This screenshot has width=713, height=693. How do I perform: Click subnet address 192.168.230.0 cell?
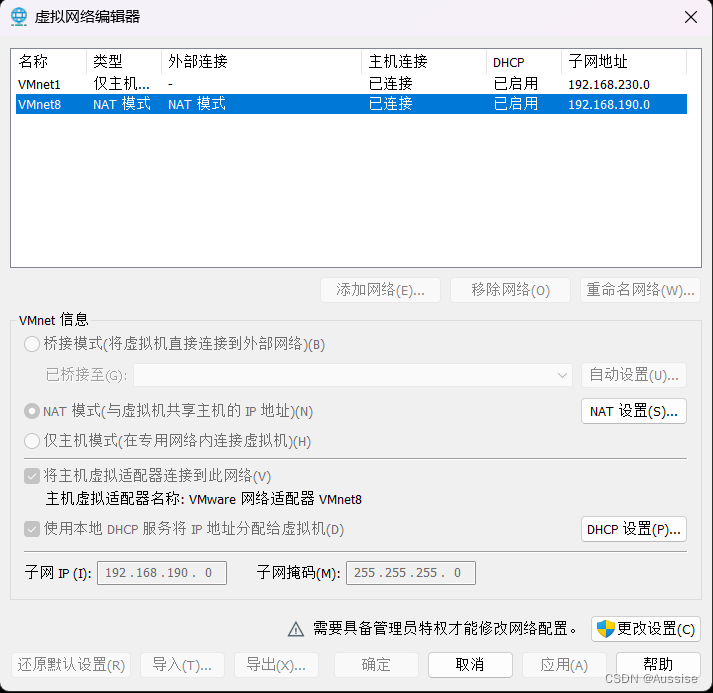point(609,85)
